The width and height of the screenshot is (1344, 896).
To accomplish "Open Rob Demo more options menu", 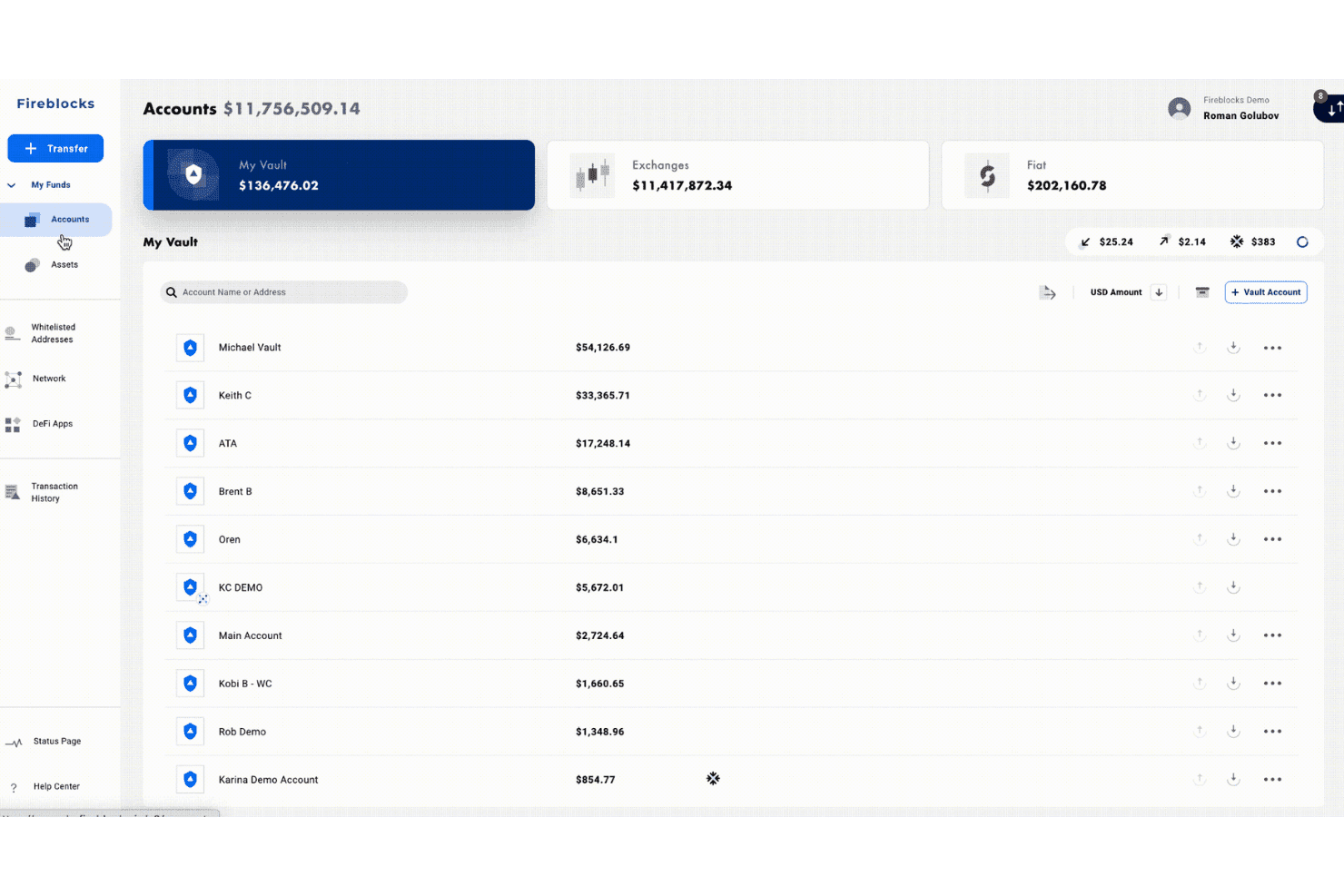I will coord(1272,733).
